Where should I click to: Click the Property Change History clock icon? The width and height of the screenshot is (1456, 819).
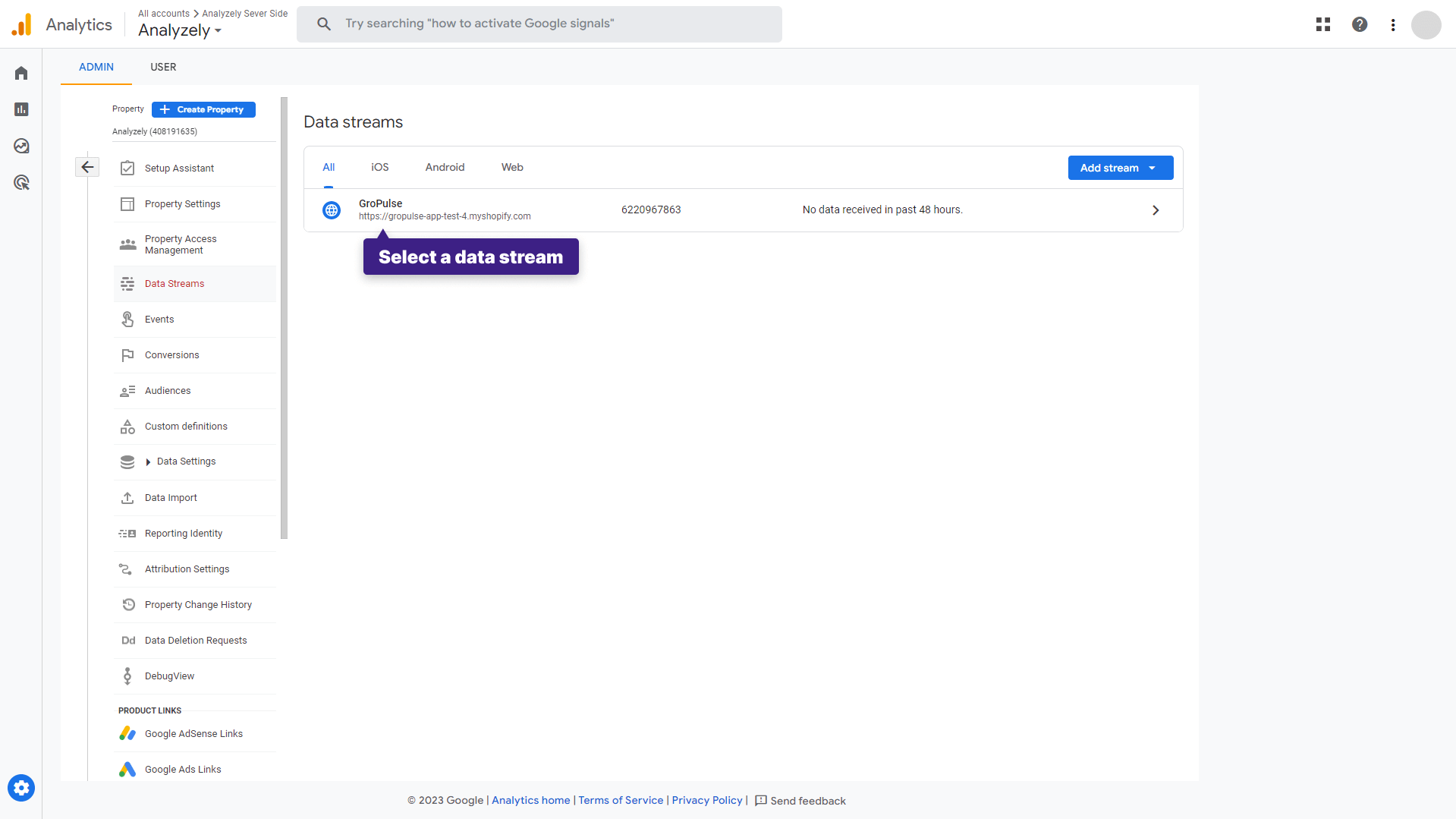pyautogui.click(x=129, y=605)
